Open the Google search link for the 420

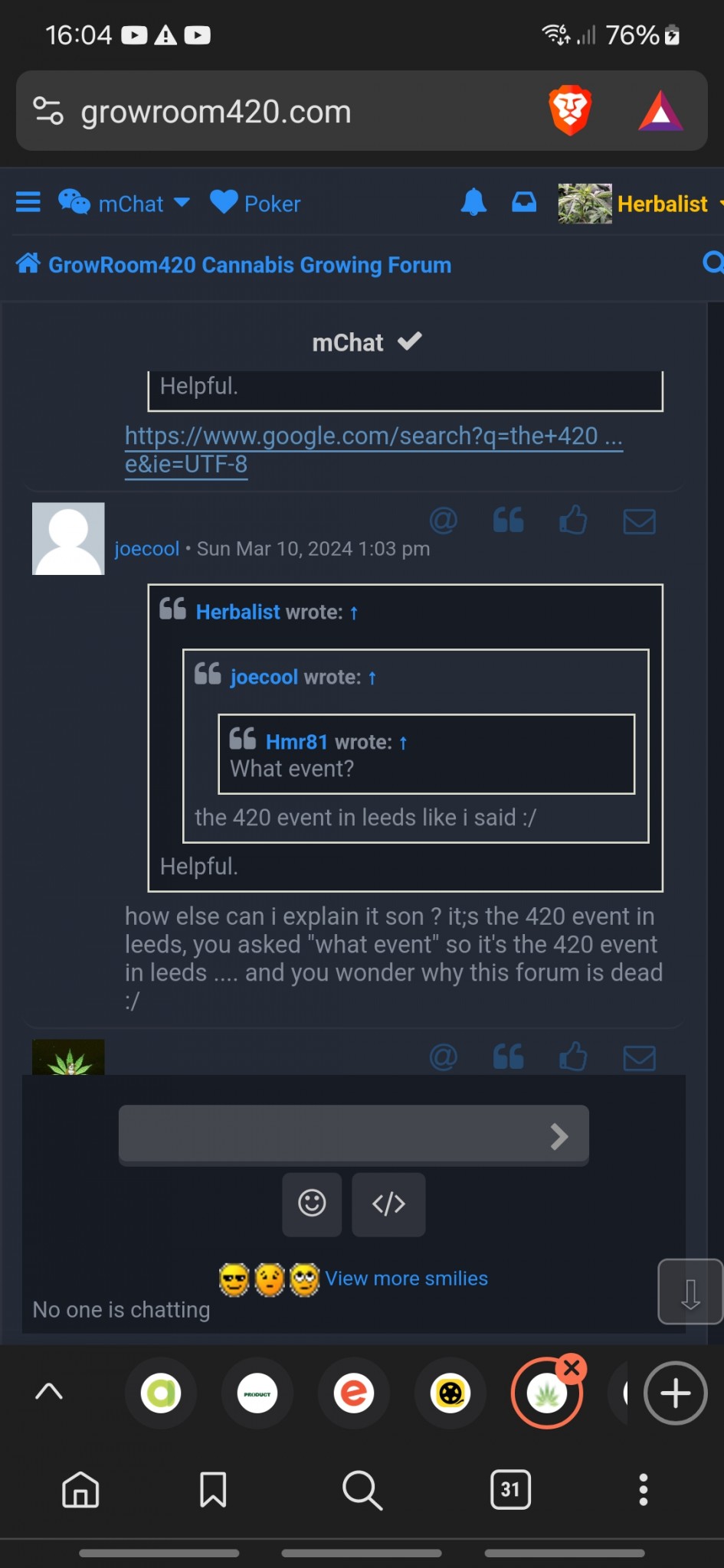coord(374,449)
